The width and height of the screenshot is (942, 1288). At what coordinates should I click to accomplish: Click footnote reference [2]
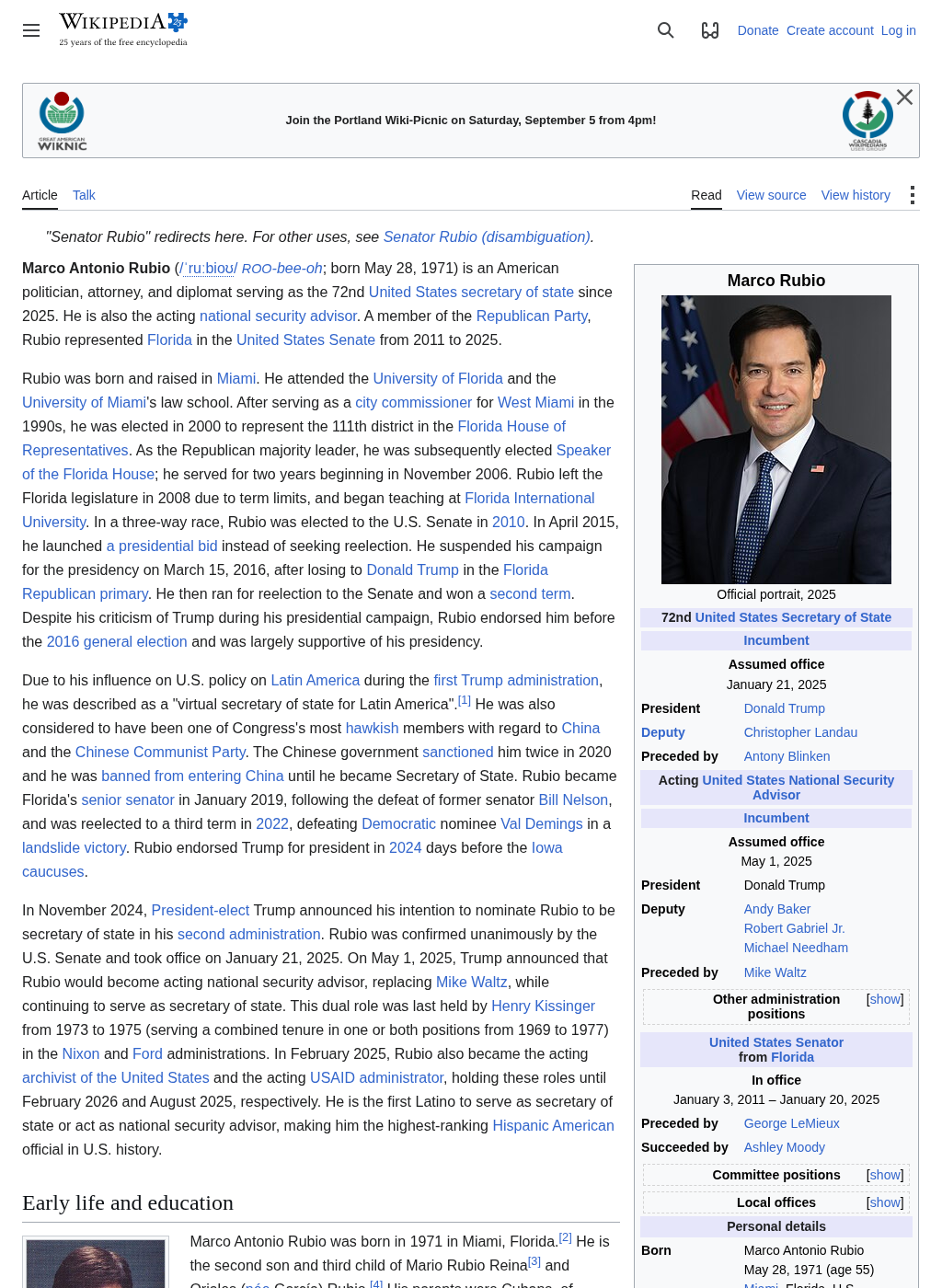point(566,1237)
